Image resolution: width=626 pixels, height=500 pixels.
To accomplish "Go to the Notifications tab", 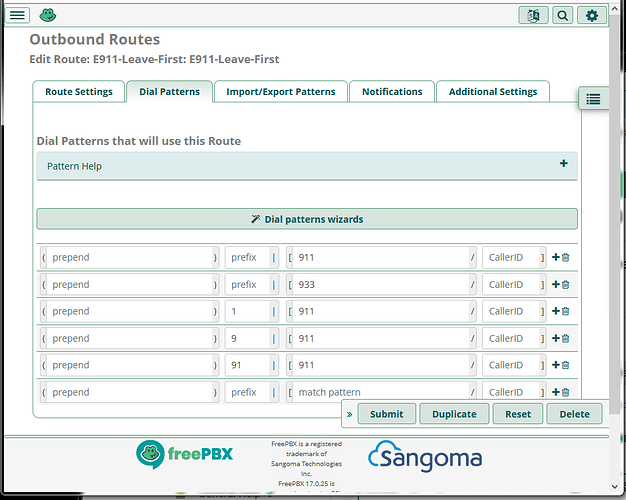I will (392, 92).
